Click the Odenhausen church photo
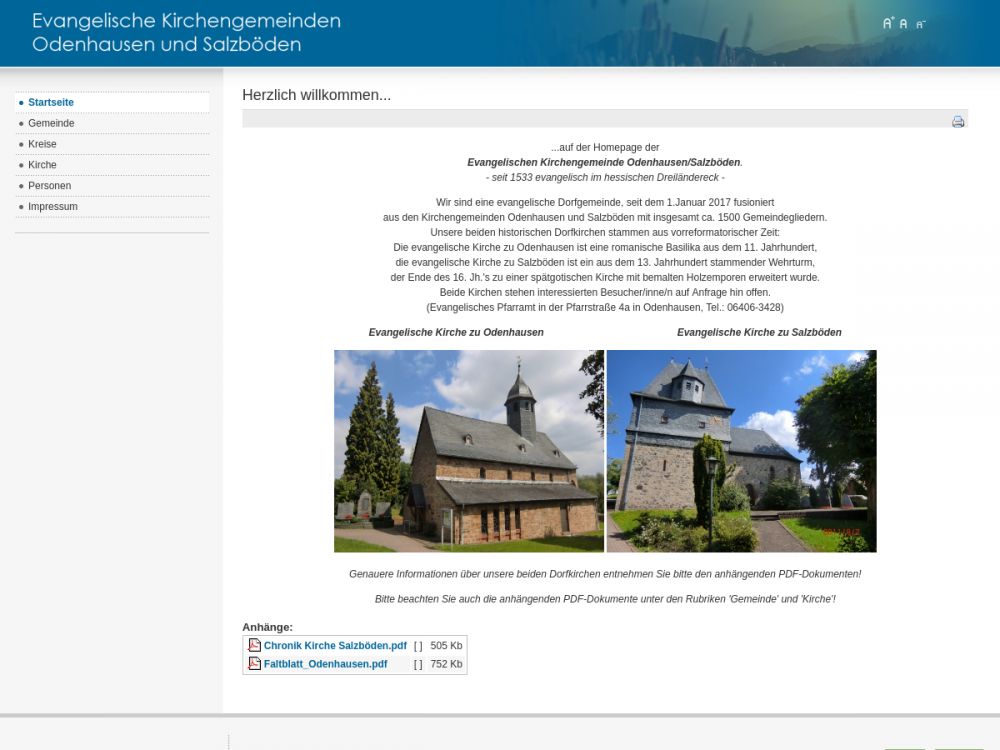 pos(468,451)
